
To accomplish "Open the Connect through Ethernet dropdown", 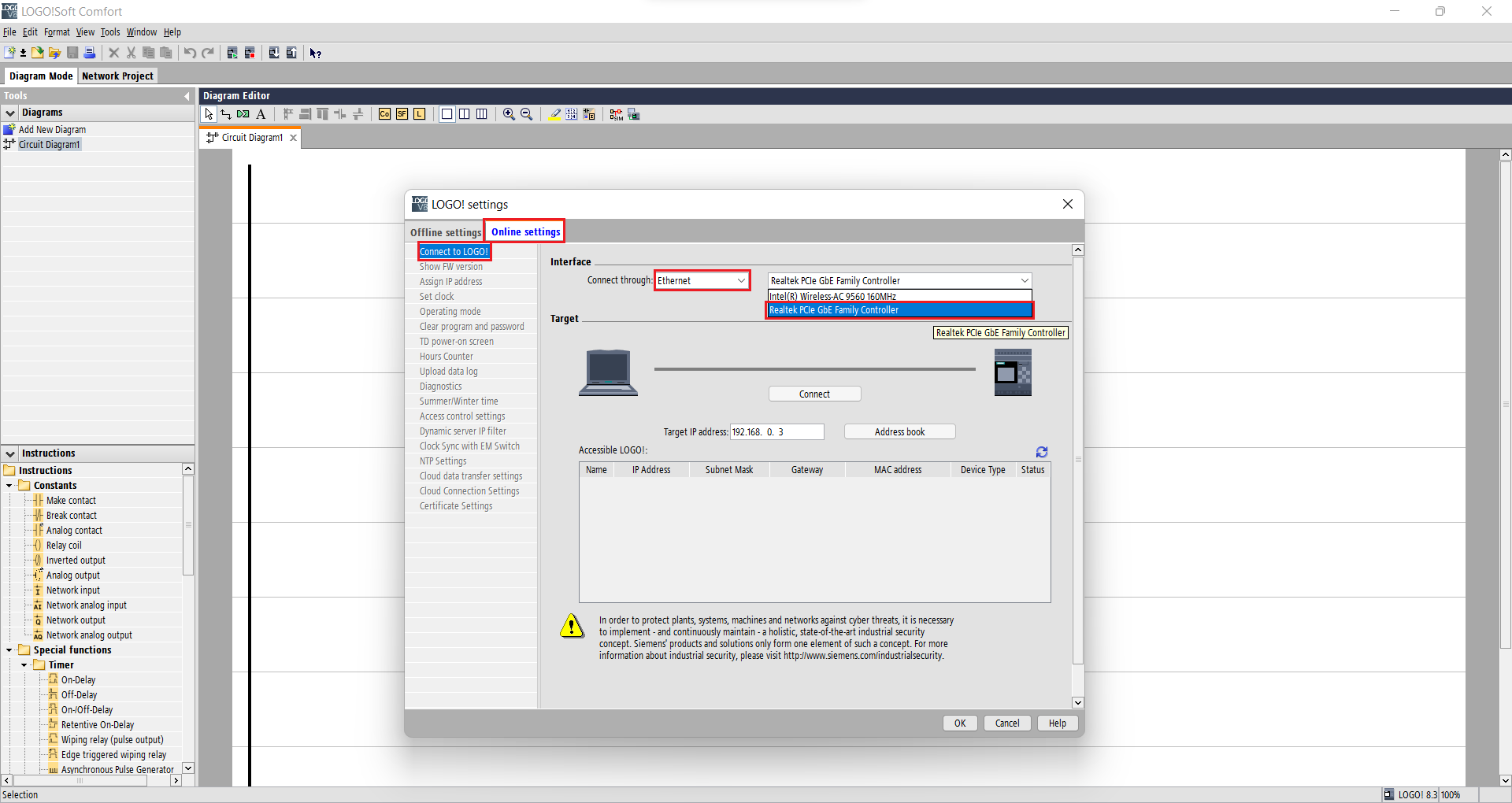I will pos(702,280).
